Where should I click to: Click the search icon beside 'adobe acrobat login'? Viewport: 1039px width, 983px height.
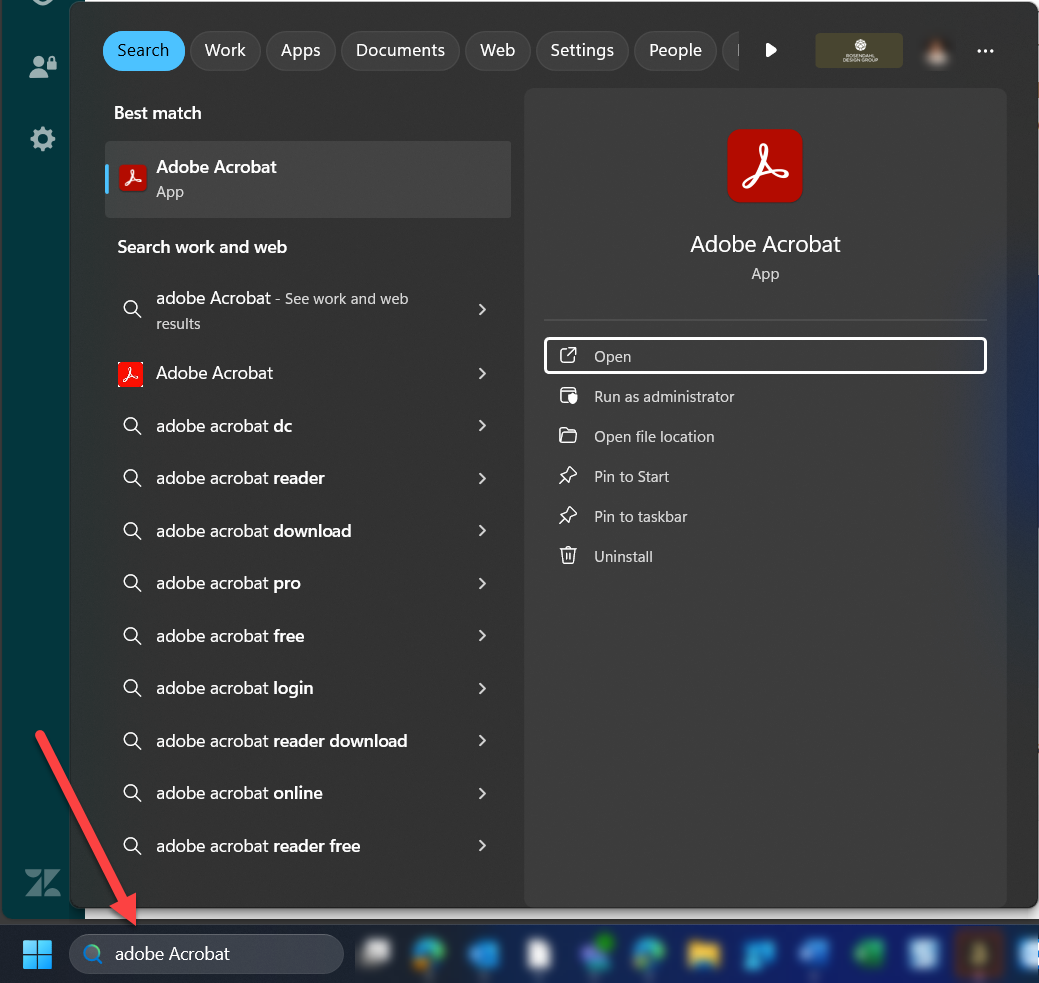(132, 688)
